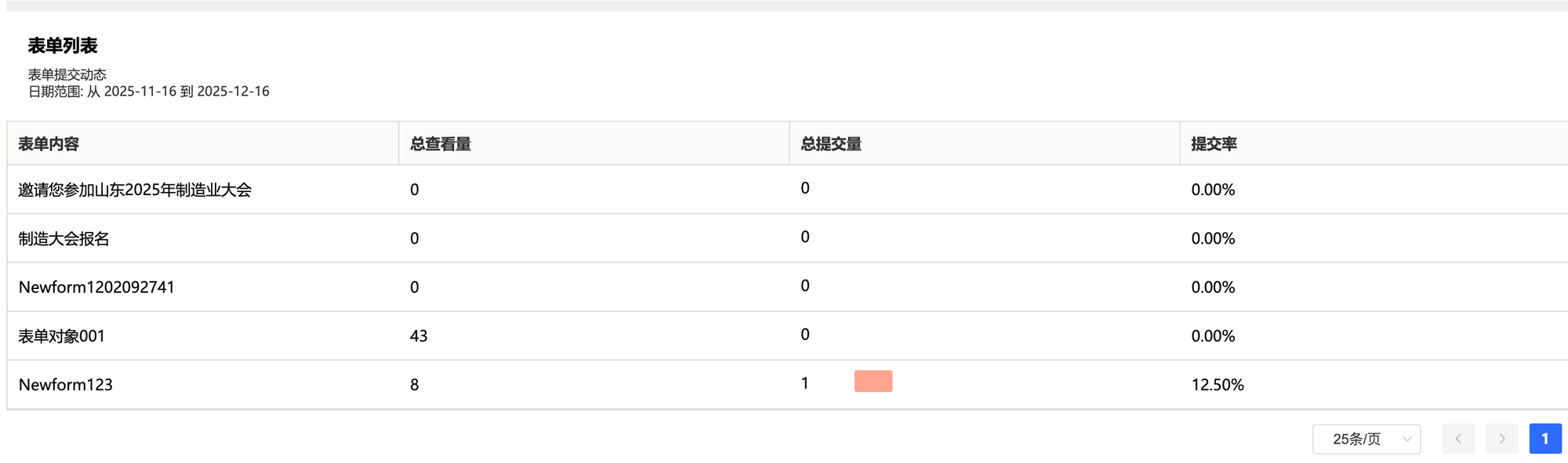Click the 总提交量 column header
The height and width of the screenshot is (463, 1568).
[x=831, y=144]
